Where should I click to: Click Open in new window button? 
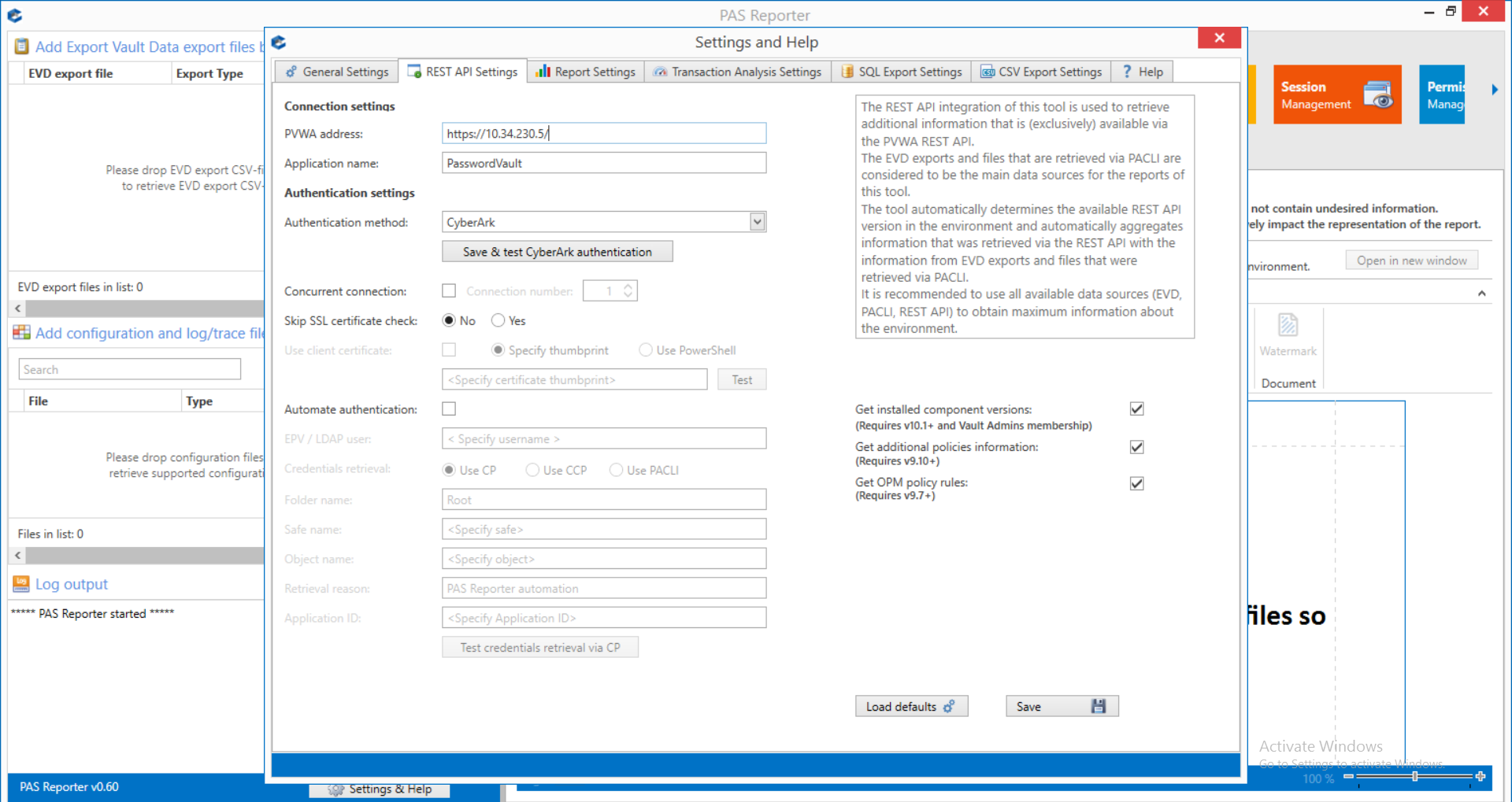click(x=1411, y=261)
